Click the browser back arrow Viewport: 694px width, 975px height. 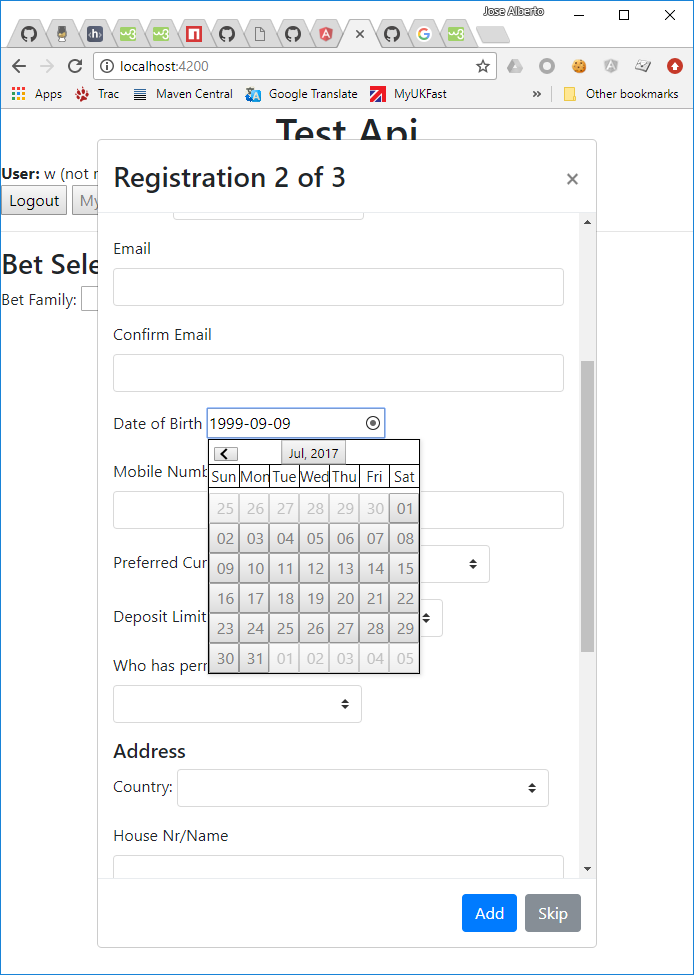tap(18, 66)
